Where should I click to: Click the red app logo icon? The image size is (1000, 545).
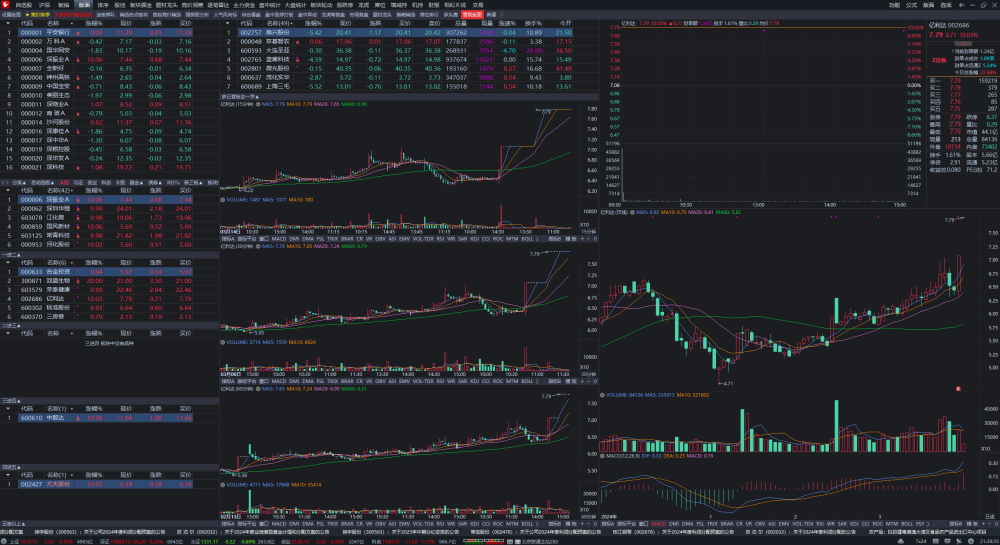point(5,4)
